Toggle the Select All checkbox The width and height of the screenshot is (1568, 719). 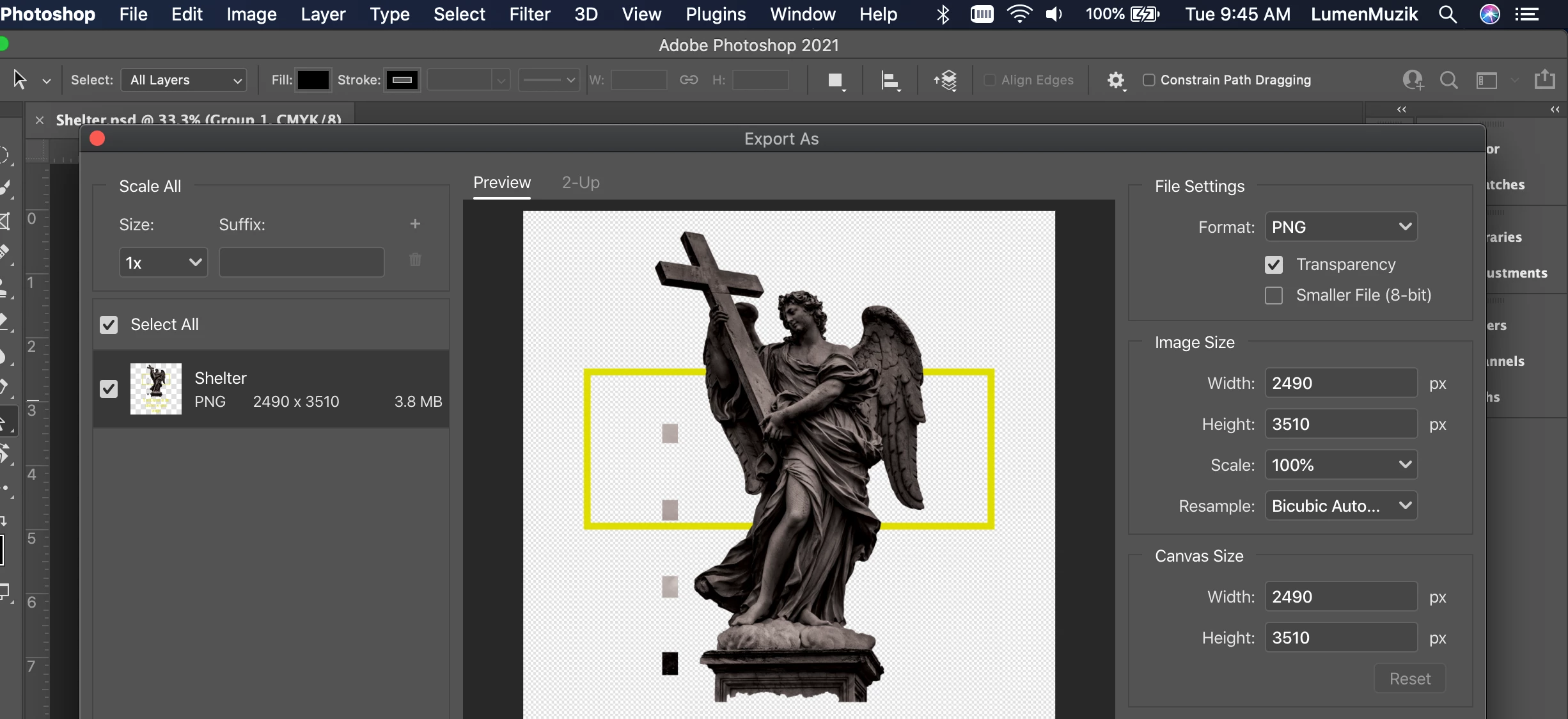[109, 324]
